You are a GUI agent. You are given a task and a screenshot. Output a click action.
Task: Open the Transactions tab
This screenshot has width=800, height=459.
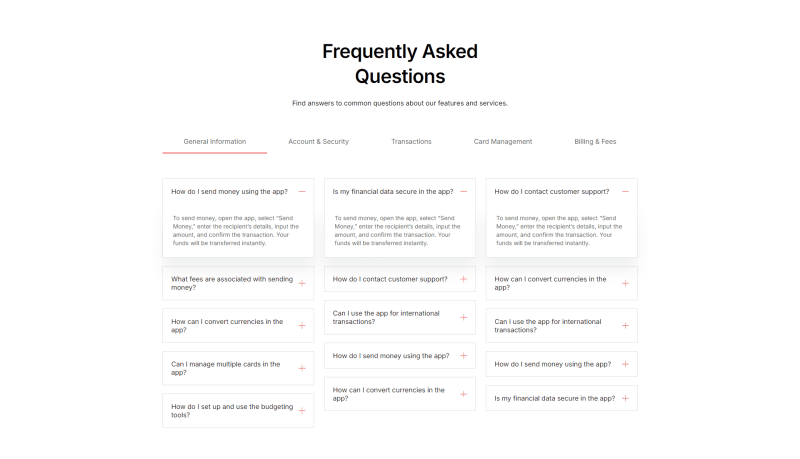[x=411, y=142]
